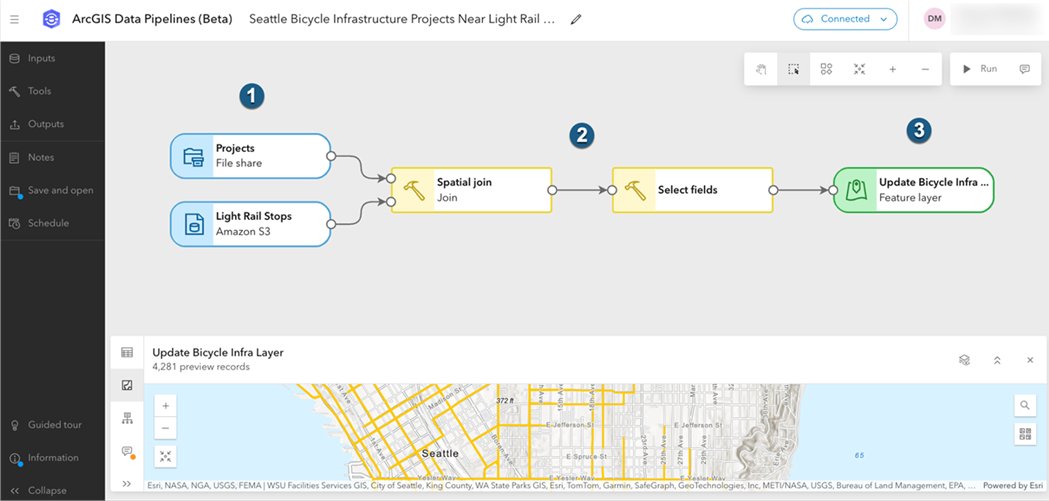Image resolution: width=1049 pixels, height=501 pixels.
Task: Click the Select fields hammer icon
Action: tap(635, 190)
